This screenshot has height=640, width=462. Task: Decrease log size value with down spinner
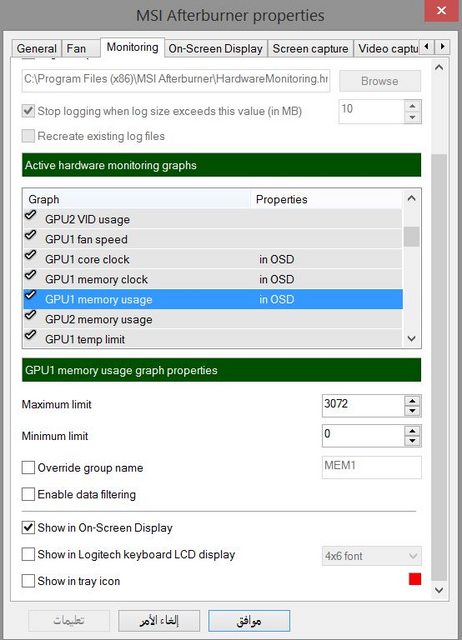412,117
